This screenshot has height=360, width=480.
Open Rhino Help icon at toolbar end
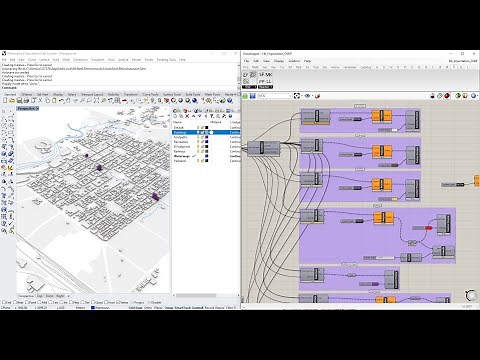(x=230, y=100)
